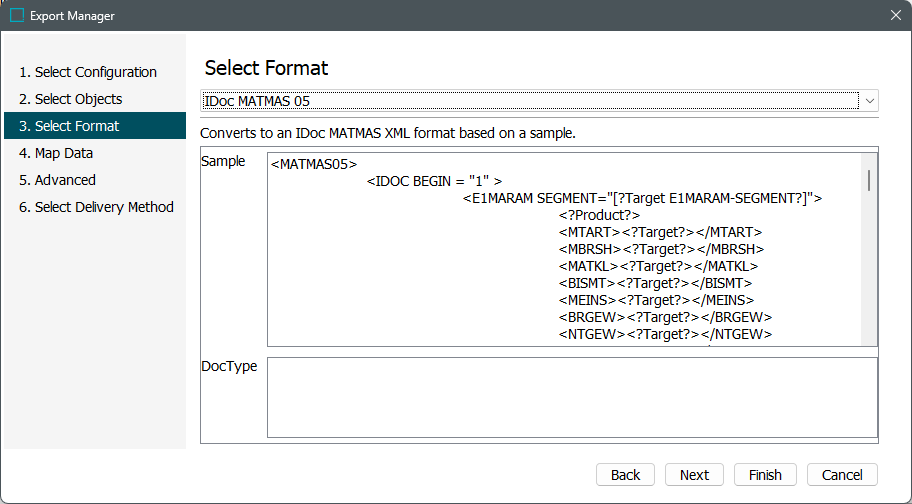Click the IDoc MATMAS 05 combo box field

pyautogui.click(x=530, y=101)
